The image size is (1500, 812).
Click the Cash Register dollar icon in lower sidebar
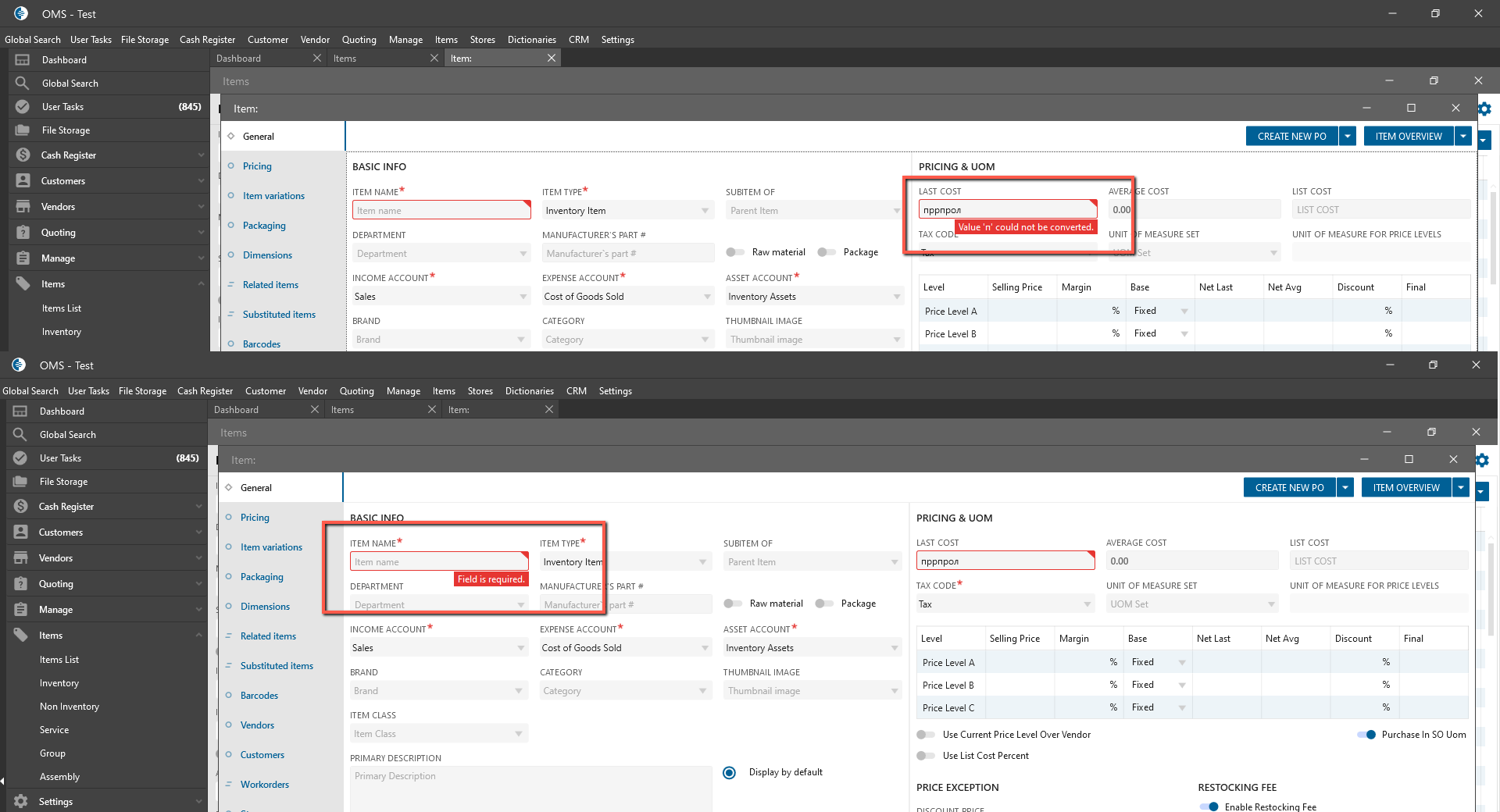[x=20, y=507]
